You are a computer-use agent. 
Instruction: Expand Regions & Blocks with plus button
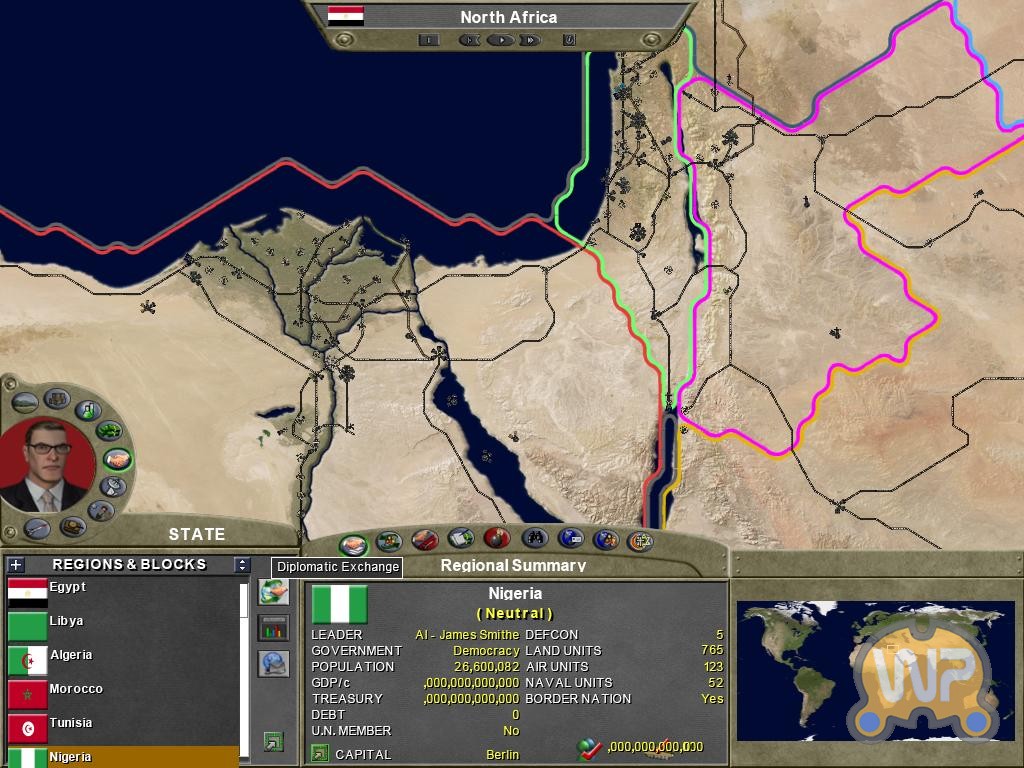tap(15, 565)
